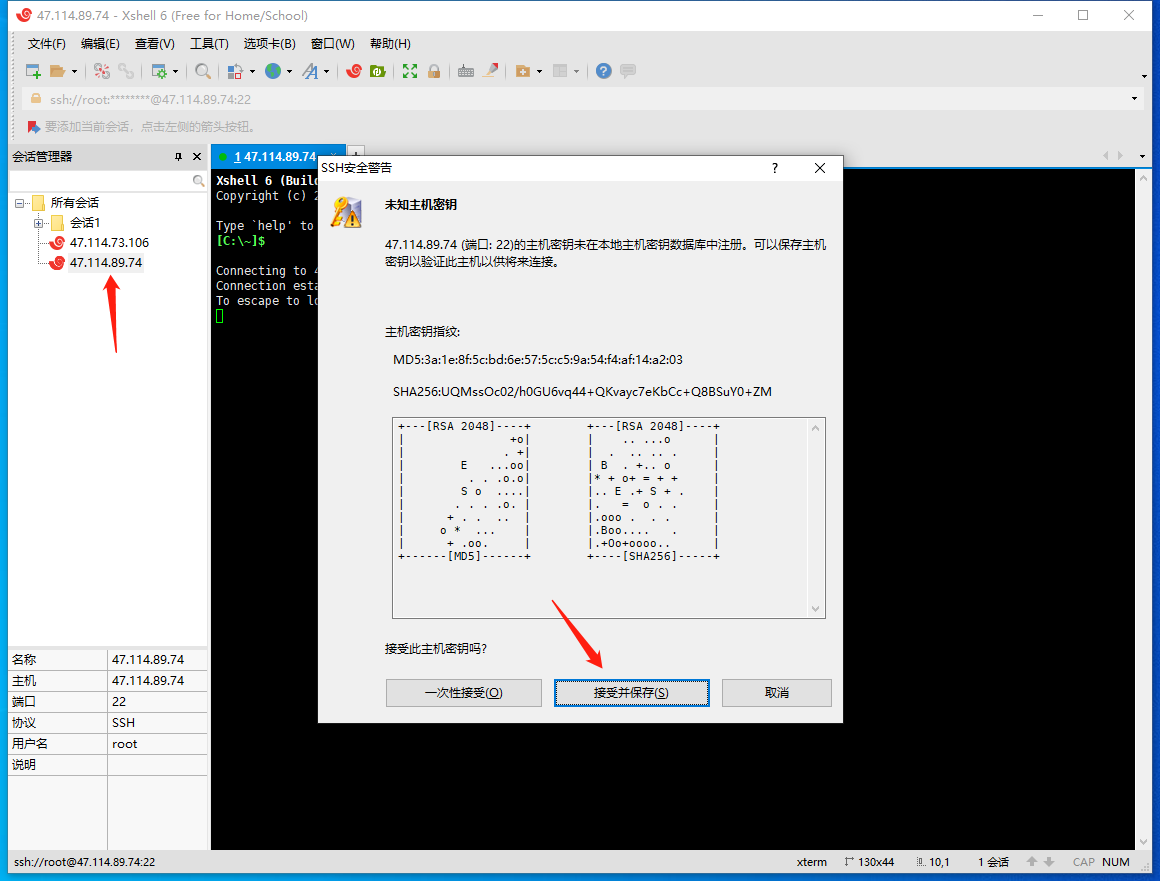
Task: Open the 选项卡(B) menu
Action: click(x=269, y=44)
